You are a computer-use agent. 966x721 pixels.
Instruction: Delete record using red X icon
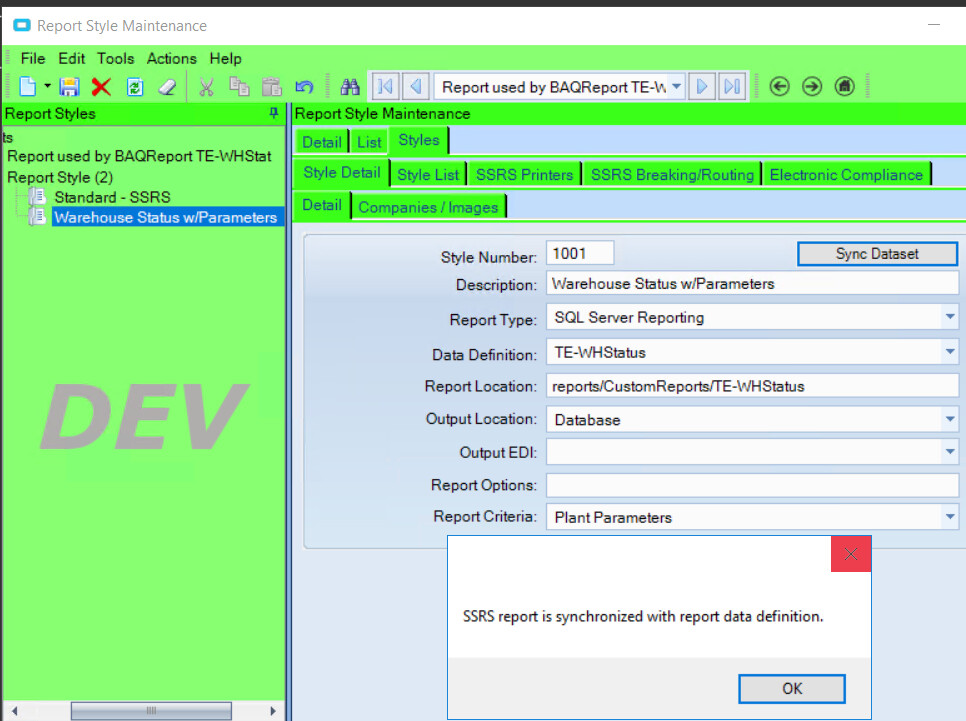101,87
